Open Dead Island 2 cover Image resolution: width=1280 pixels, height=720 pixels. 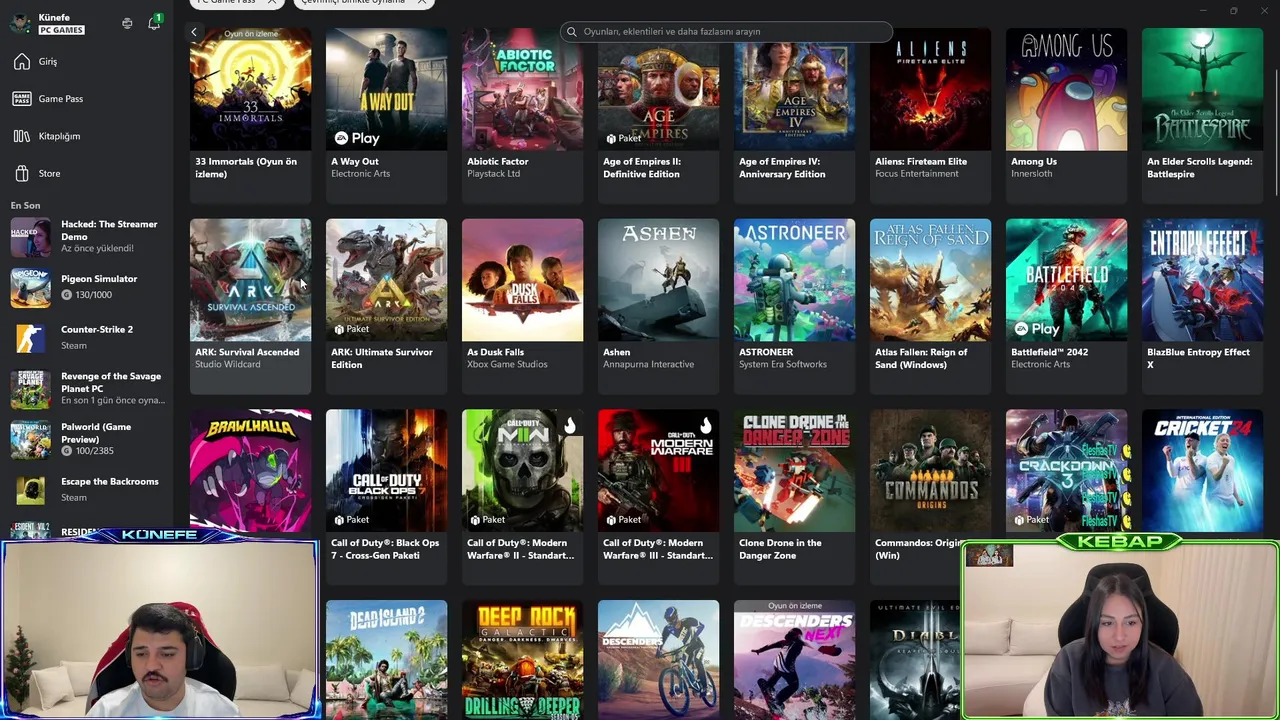(386, 660)
